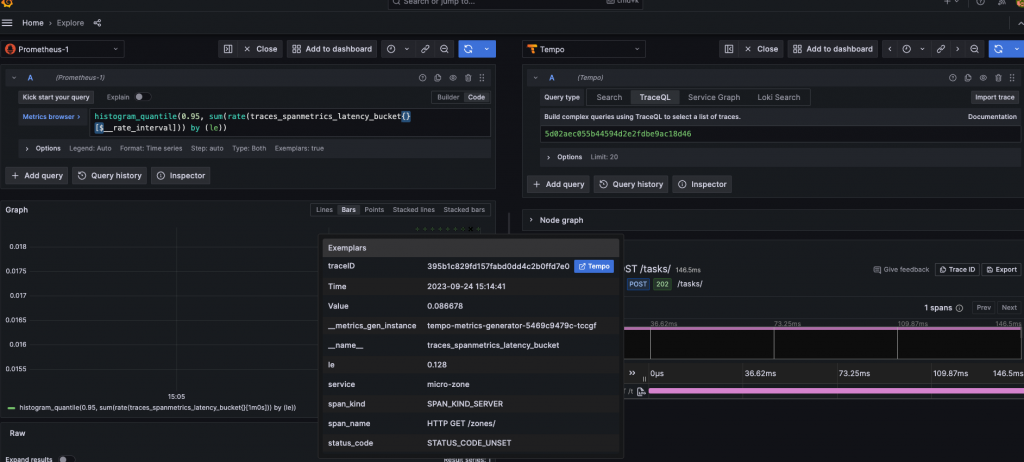Image resolution: width=1024 pixels, height=462 pixels.
Task: Show query help for Prometheus query A
Action: point(423,78)
